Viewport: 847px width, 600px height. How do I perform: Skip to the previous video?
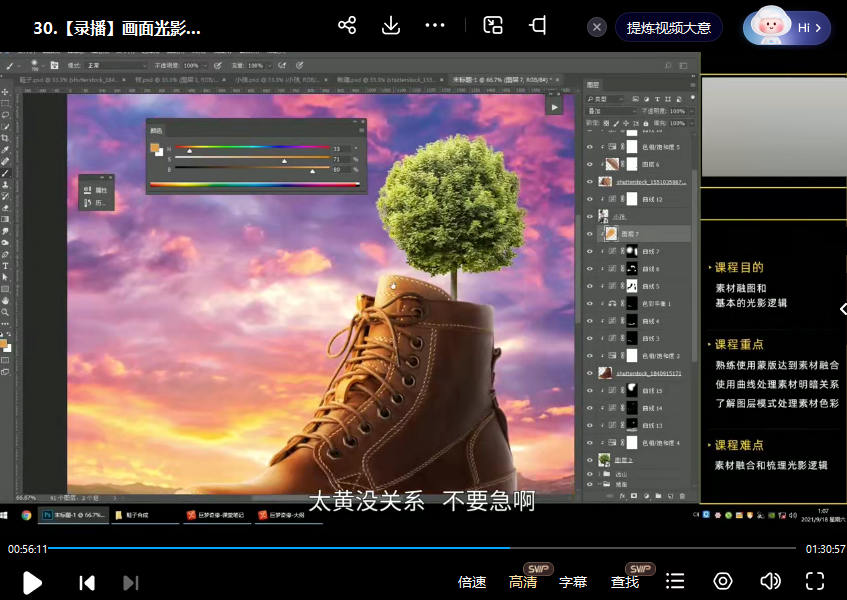tap(87, 582)
